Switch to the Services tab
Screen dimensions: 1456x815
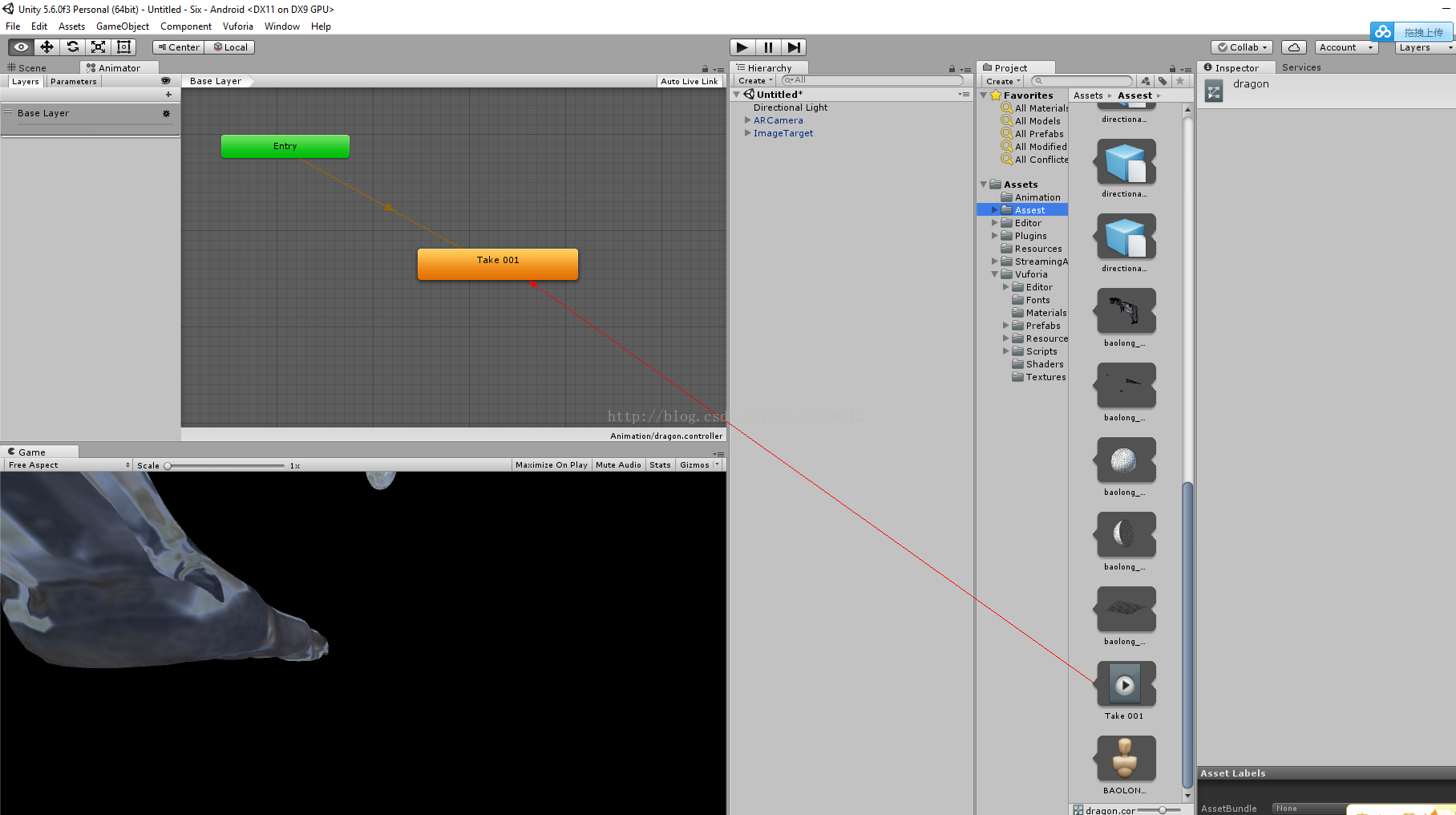pyautogui.click(x=1301, y=68)
